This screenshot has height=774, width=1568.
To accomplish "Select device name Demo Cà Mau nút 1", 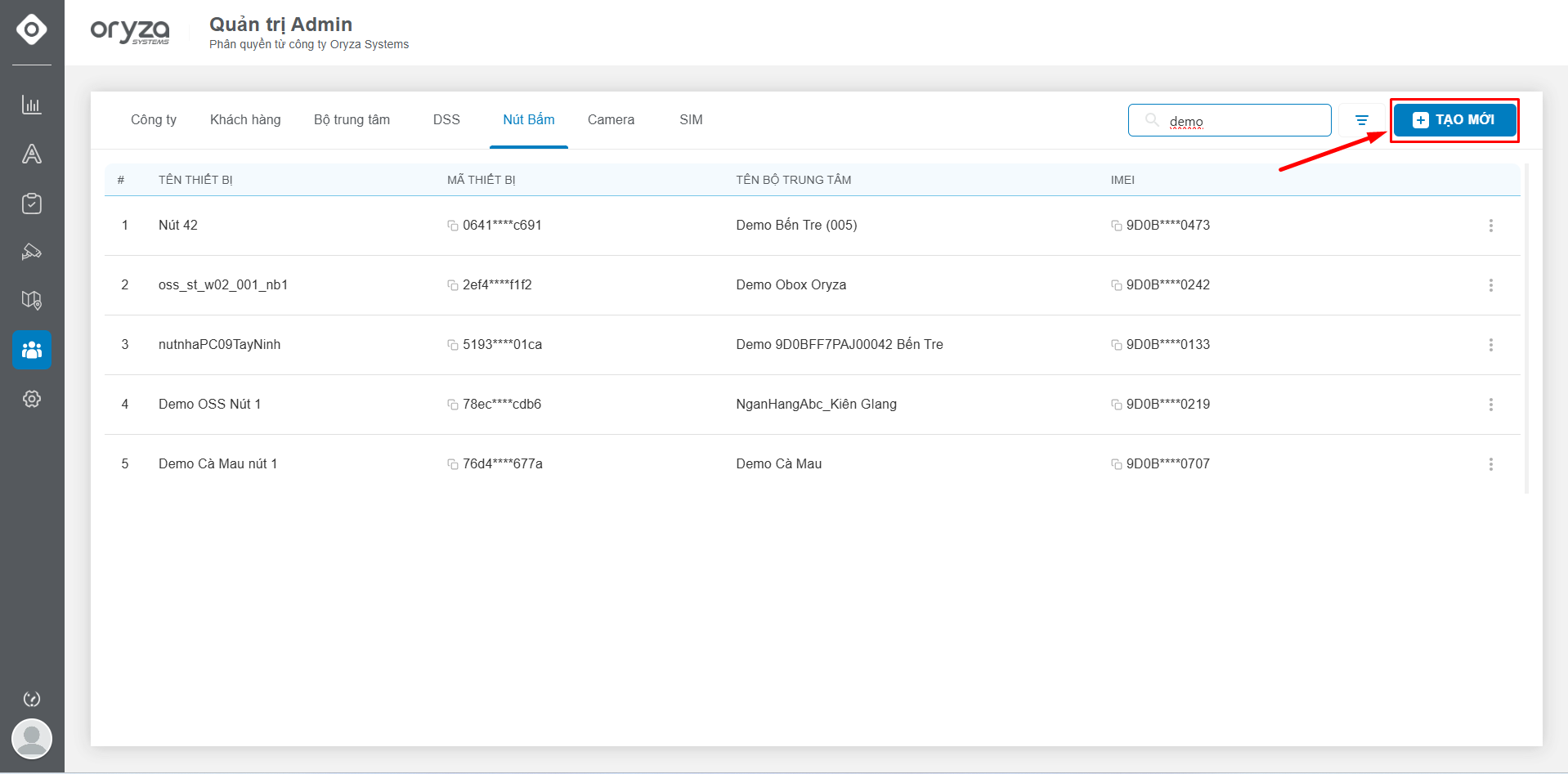I will (x=217, y=464).
